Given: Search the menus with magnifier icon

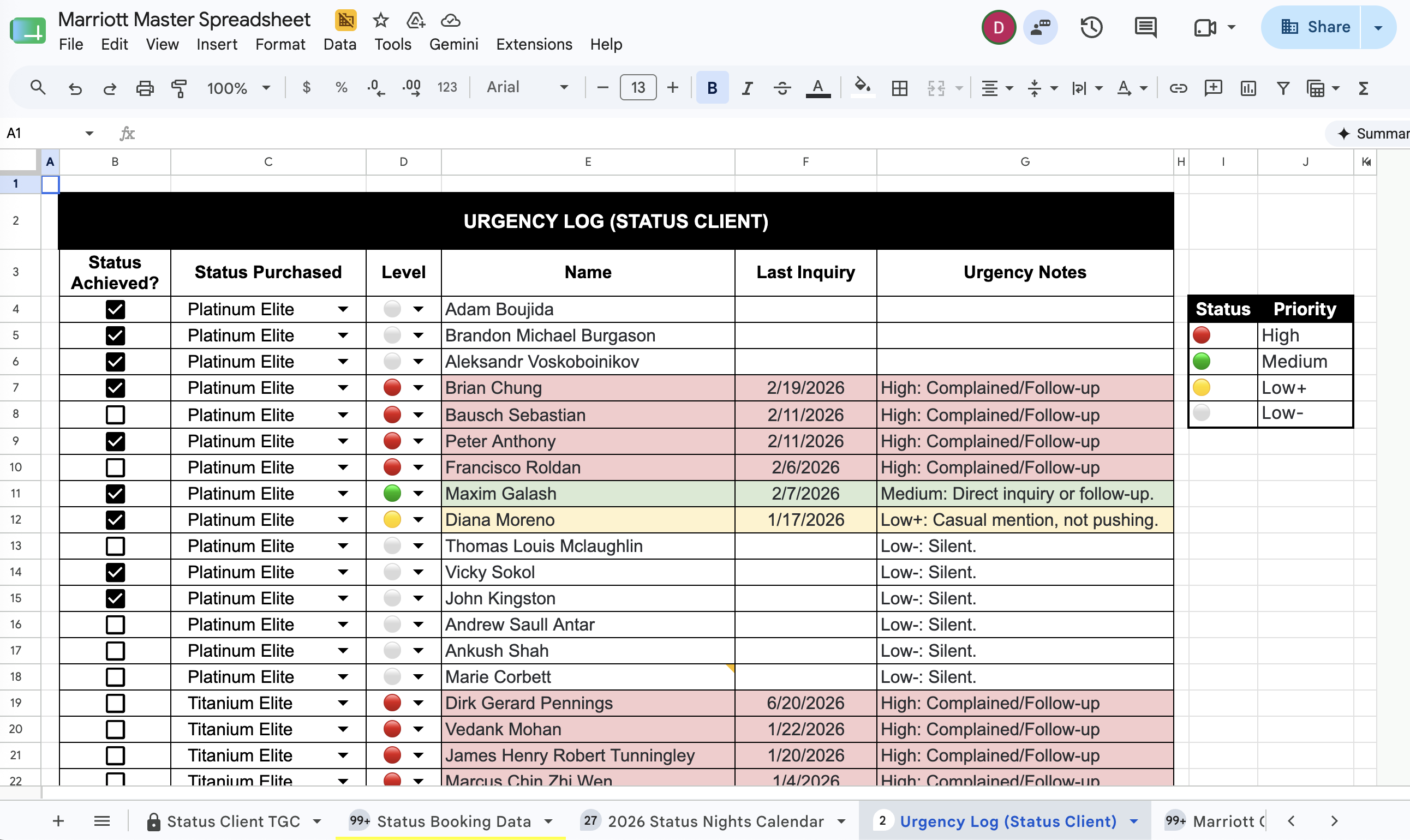Looking at the screenshot, I should (x=38, y=88).
